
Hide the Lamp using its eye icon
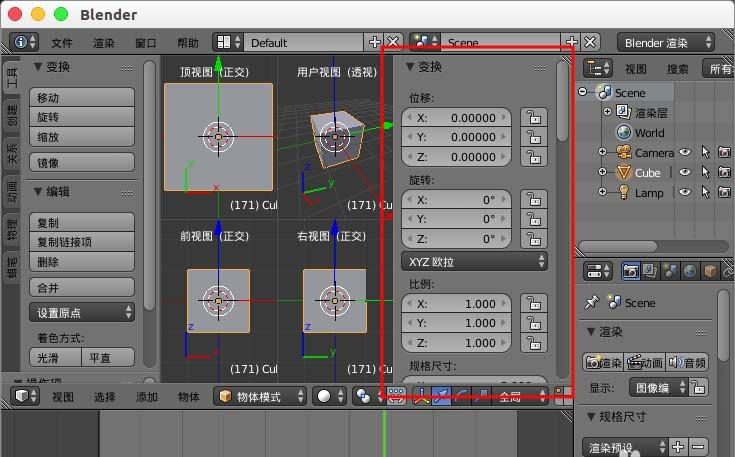685,192
